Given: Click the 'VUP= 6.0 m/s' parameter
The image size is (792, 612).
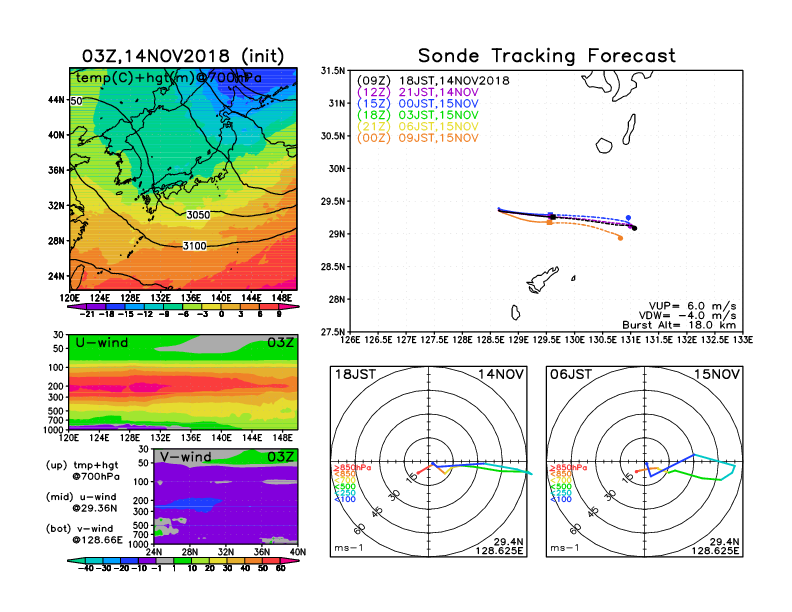Looking at the screenshot, I should 692,306.
